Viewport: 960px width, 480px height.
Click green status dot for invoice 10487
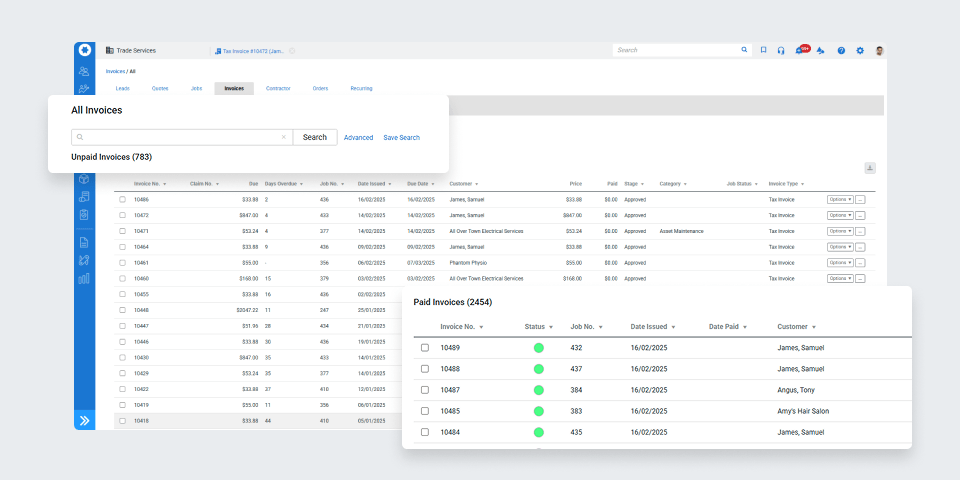tap(538, 390)
